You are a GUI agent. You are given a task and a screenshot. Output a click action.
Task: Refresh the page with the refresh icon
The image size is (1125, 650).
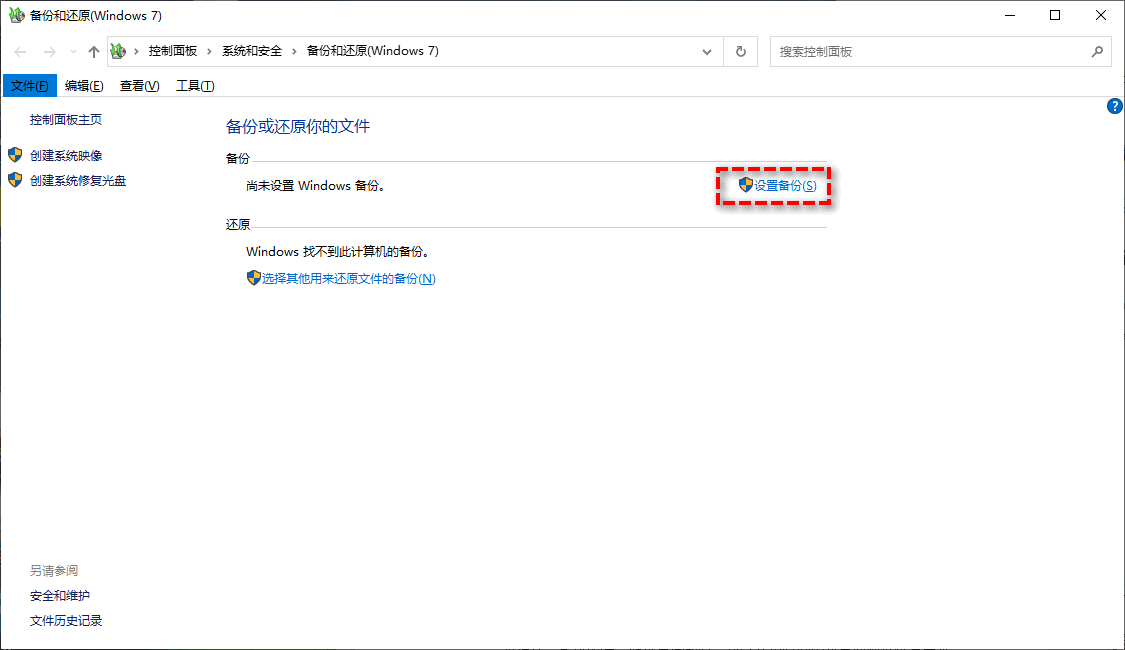[741, 51]
